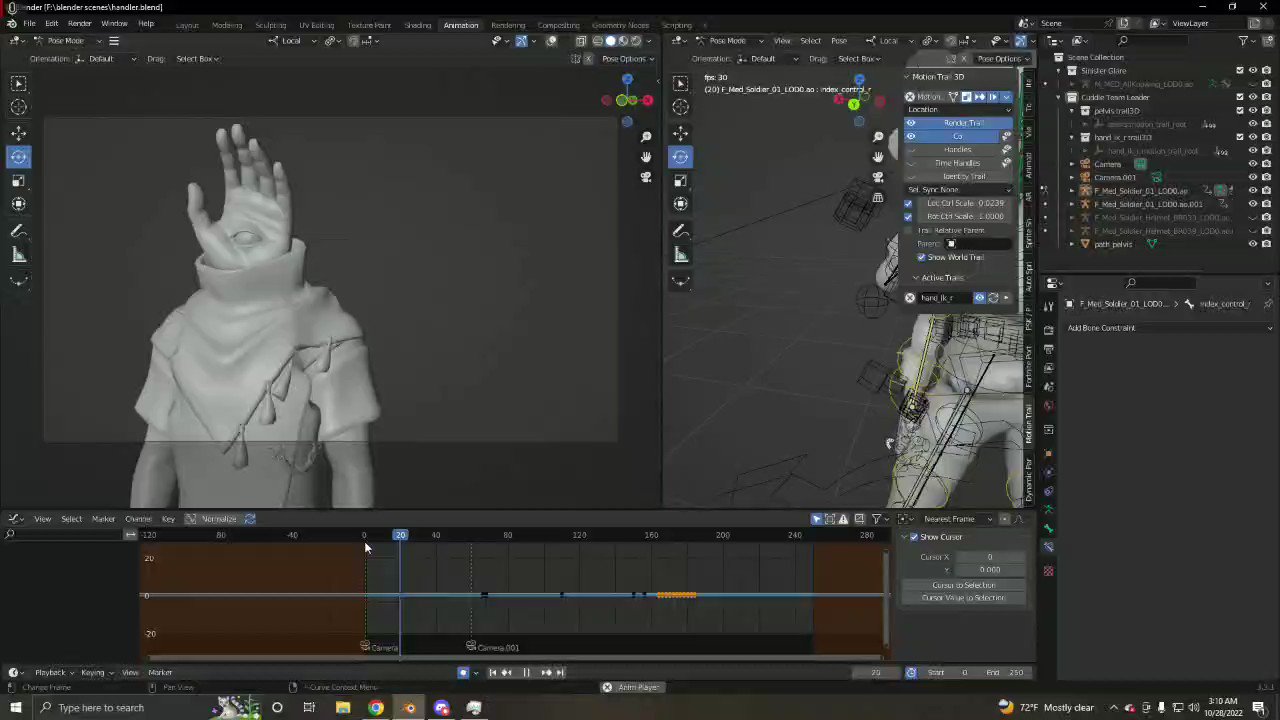The height and width of the screenshot is (720, 1280).
Task: Select the Move tool in the viewport toolbar
Action: coord(18,131)
